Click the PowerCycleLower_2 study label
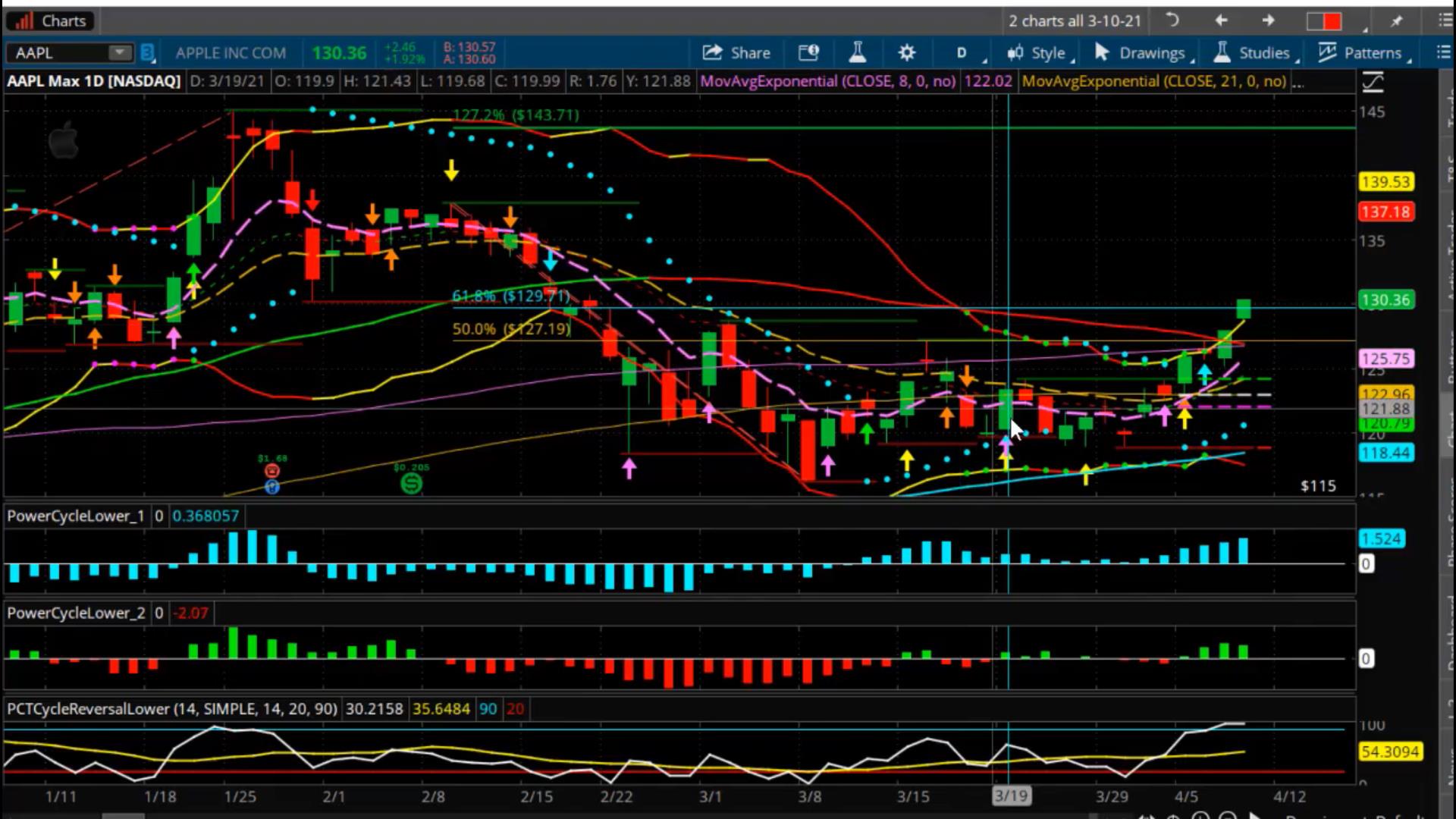The image size is (1456, 819). (76, 613)
